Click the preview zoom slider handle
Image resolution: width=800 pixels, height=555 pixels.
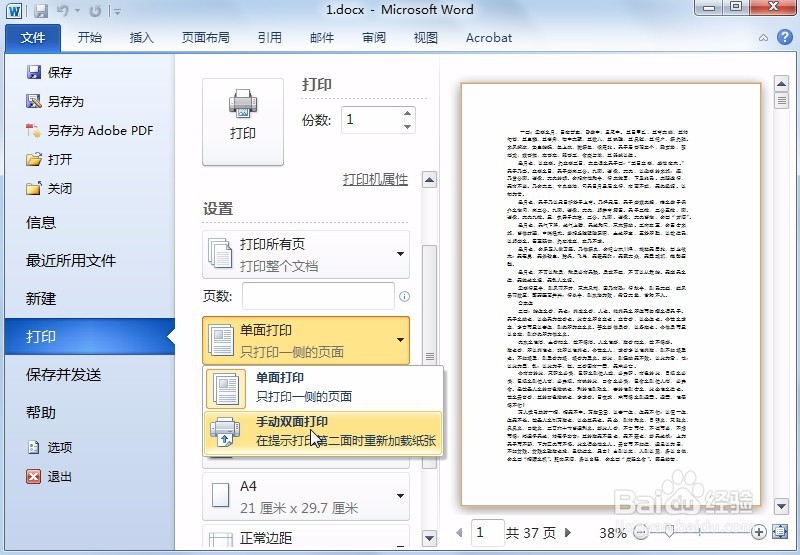point(669,533)
